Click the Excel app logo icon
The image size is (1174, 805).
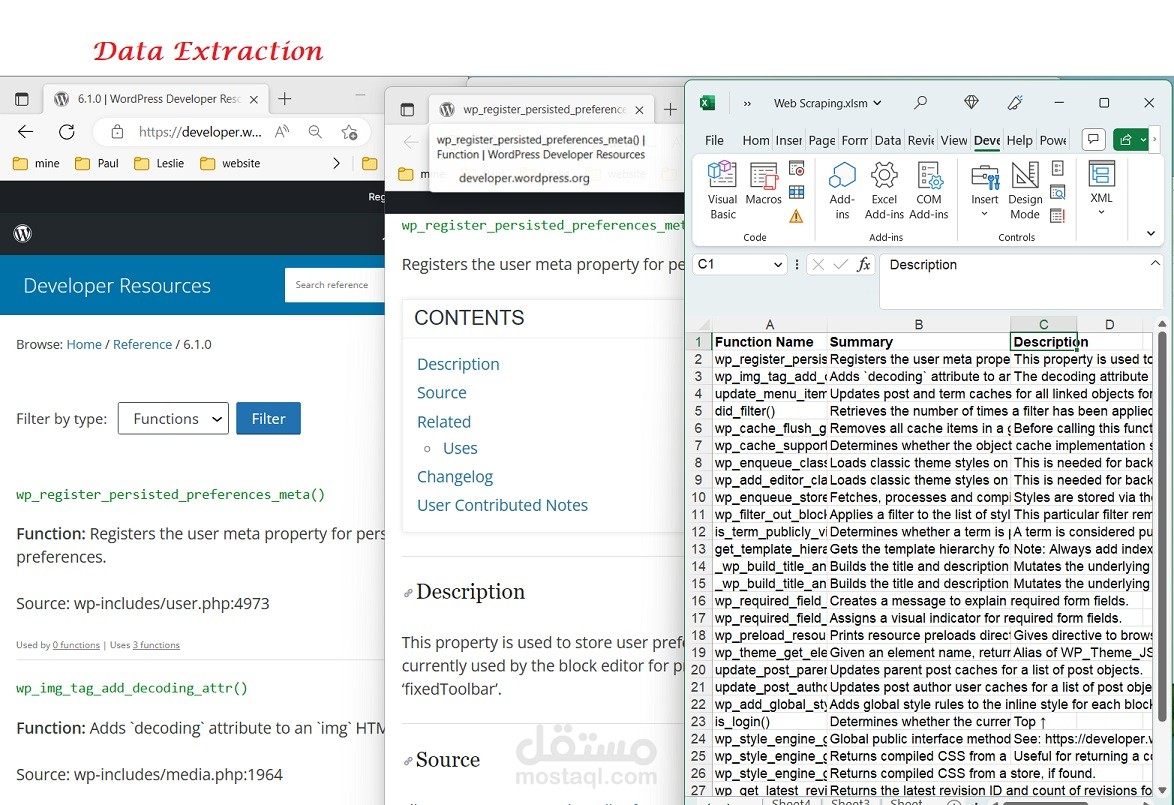(x=708, y=103)
